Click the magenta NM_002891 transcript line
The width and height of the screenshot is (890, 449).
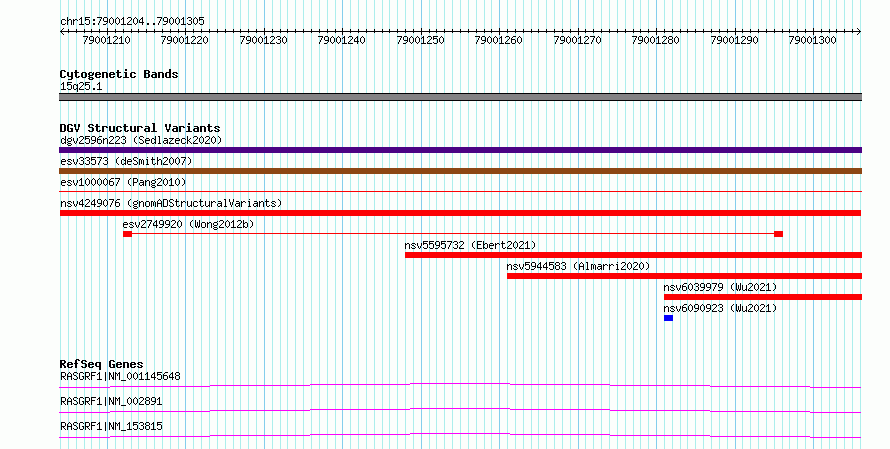460,410
